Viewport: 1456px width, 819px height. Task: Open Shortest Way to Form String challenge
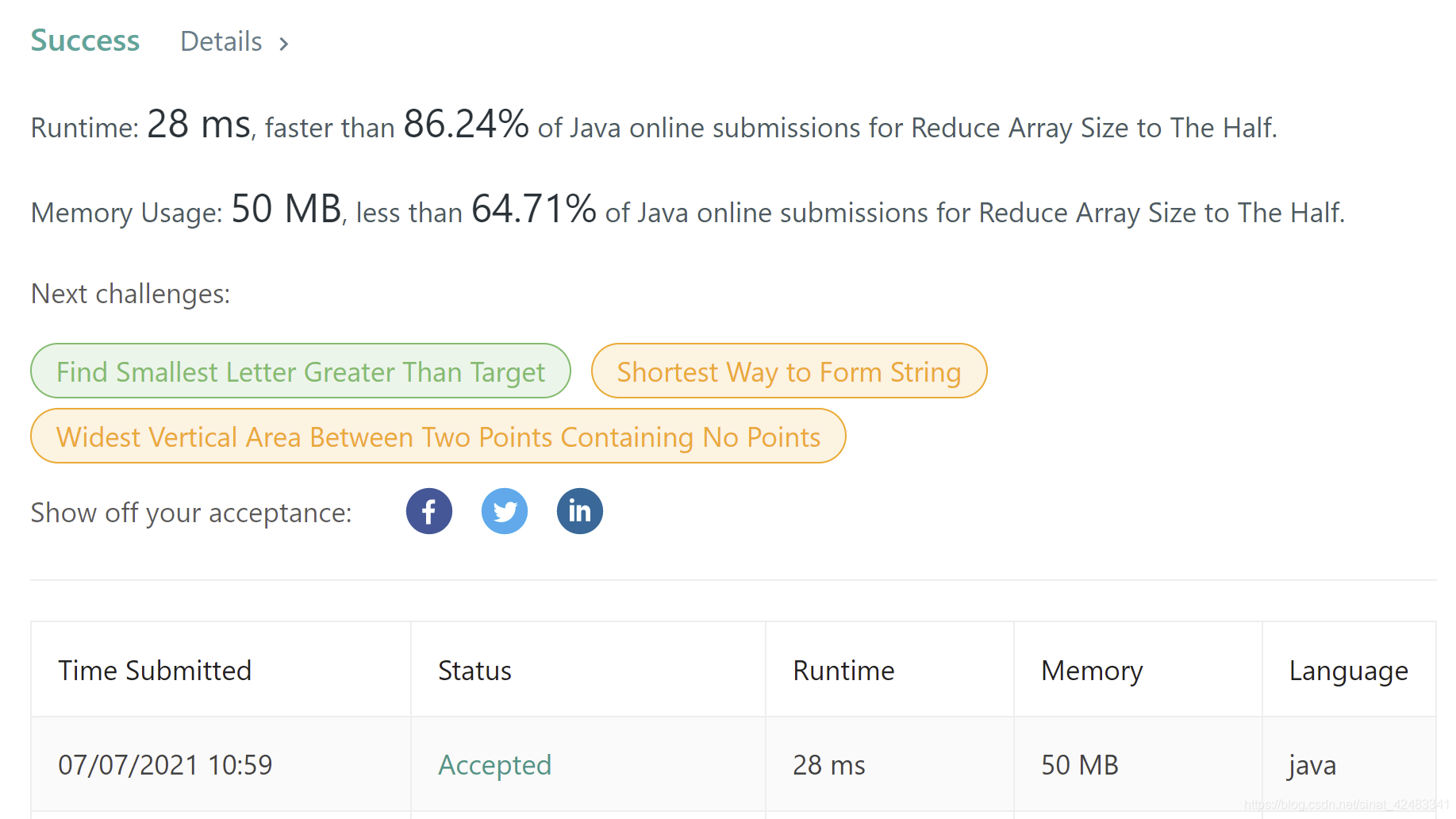tap(789, 371)
